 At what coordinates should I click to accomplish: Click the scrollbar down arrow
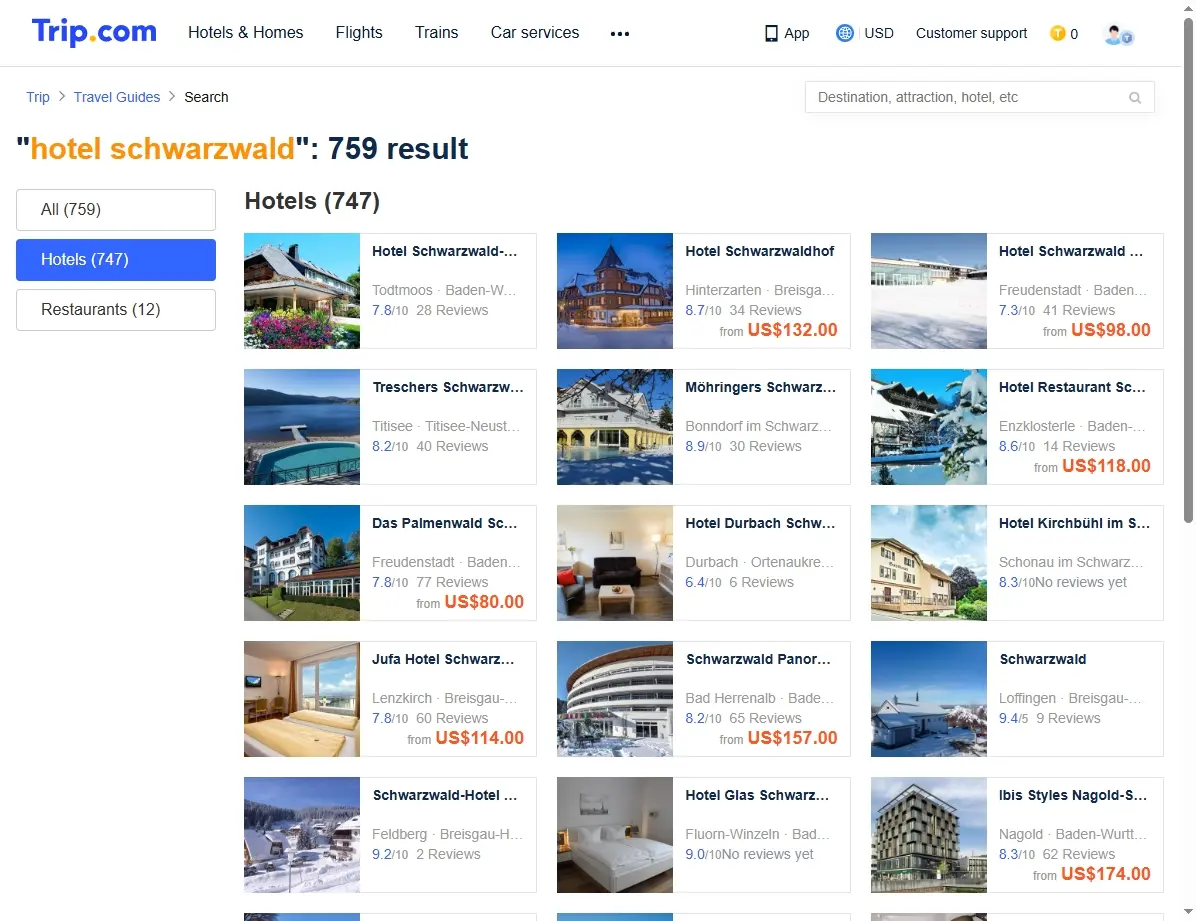pos(1188,912)
